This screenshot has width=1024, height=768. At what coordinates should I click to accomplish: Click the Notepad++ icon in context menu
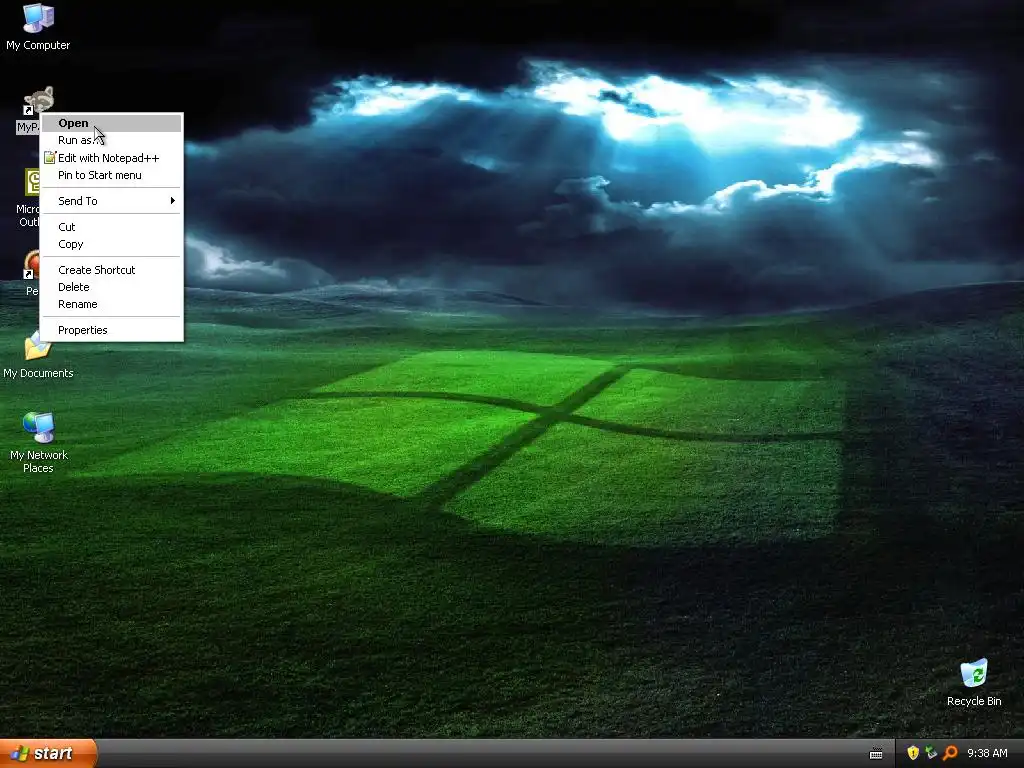point(50,157)
